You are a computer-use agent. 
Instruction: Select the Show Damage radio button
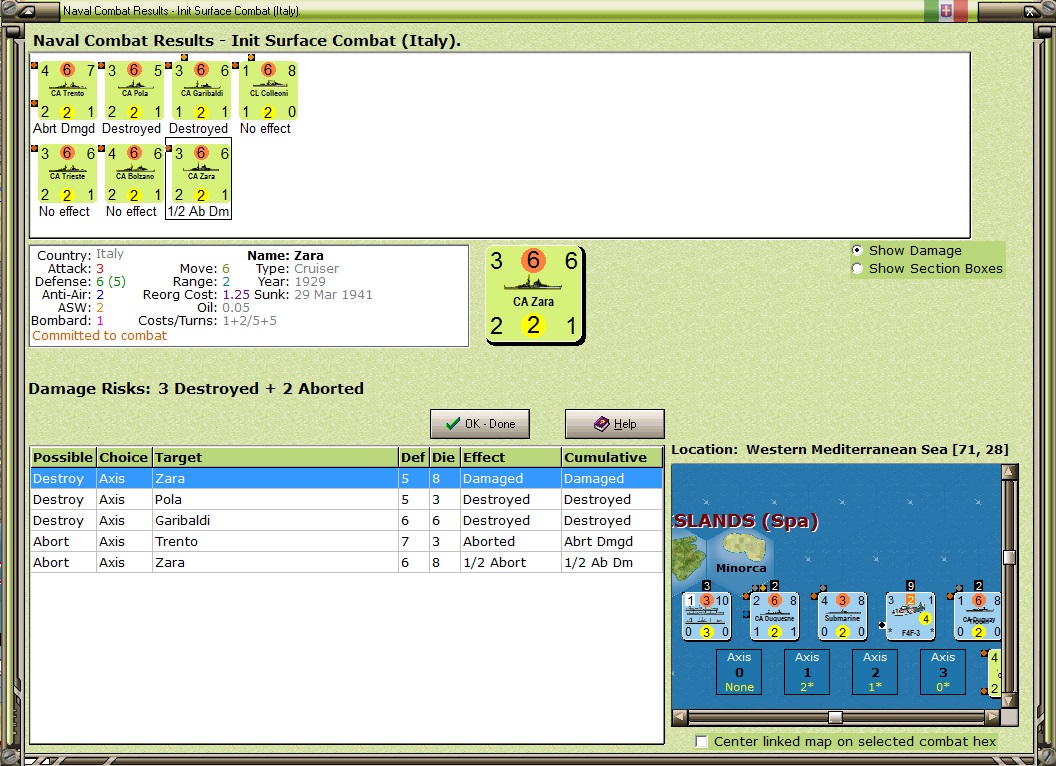coord(857,250)
